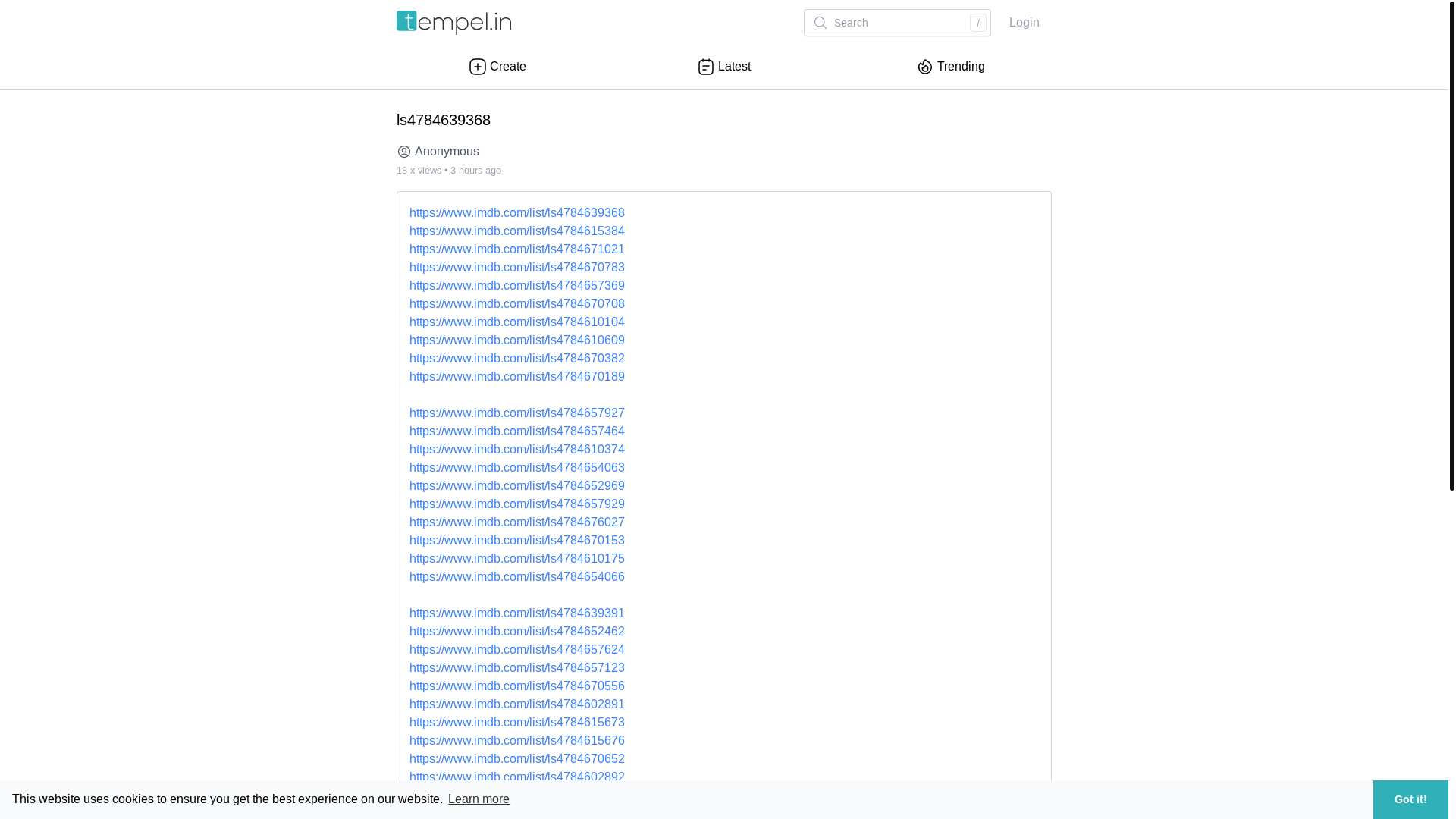Open link ending ls4784670708
Viewport: 1456px width, 819px height.
[x=517, y=304]
